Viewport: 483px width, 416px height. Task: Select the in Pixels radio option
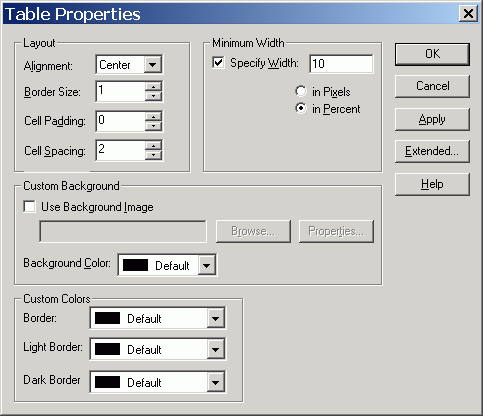coord(301,91)
